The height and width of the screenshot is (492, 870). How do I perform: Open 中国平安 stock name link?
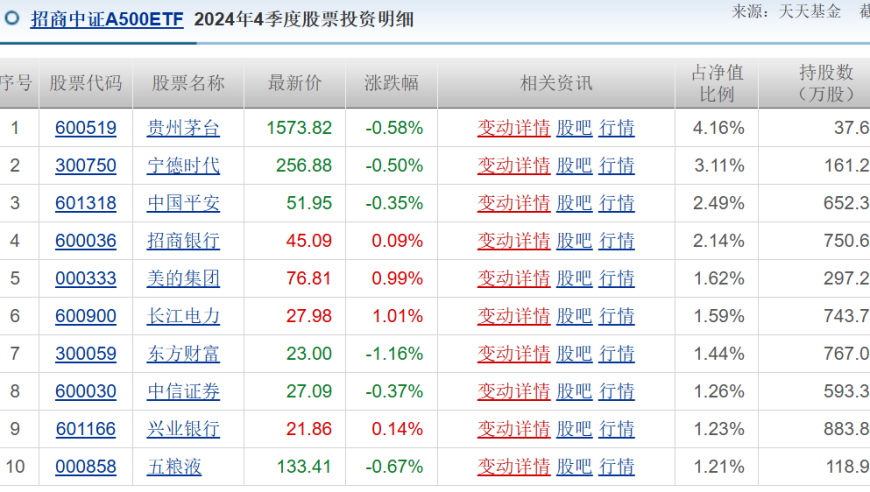[183, 204]
